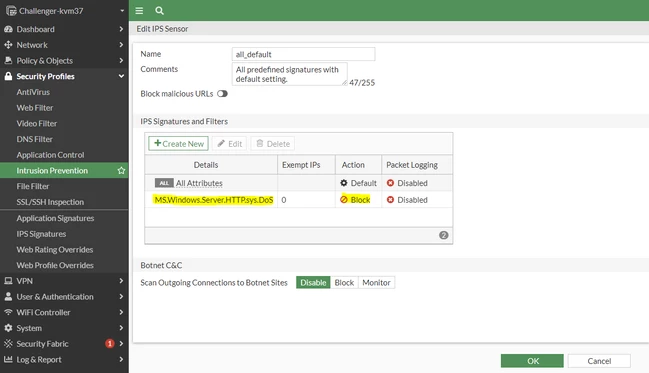649x373 pixels.
Task: Click the Log & Report chart icon
Action: click(x=8, y=359)
